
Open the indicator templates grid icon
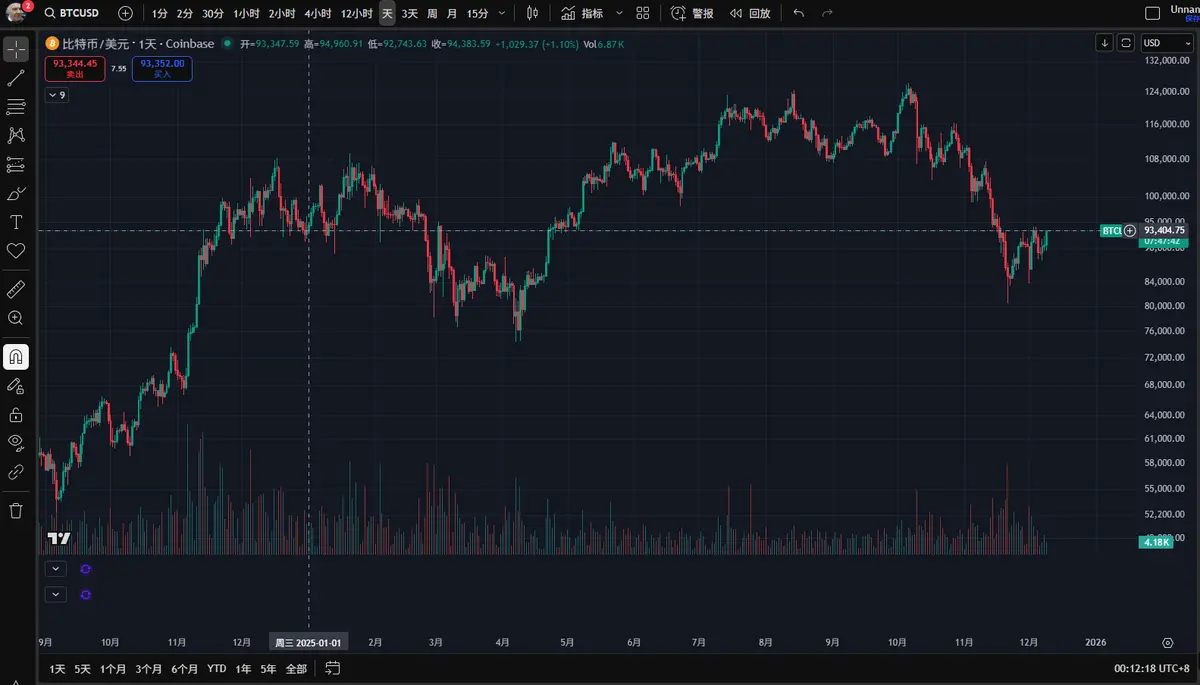pyautogui.click(x=643, y=13)
